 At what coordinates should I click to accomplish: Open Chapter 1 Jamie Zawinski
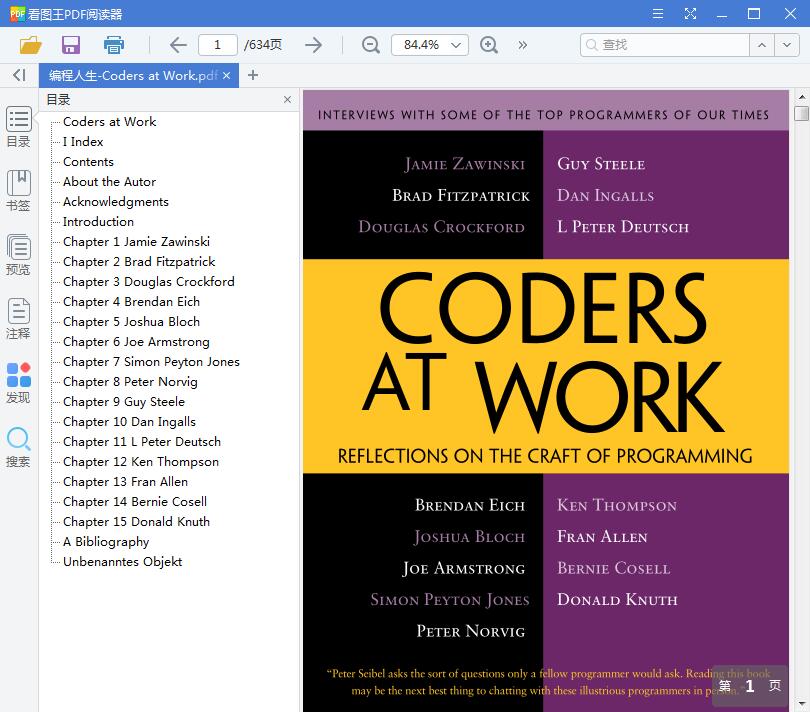136,242
